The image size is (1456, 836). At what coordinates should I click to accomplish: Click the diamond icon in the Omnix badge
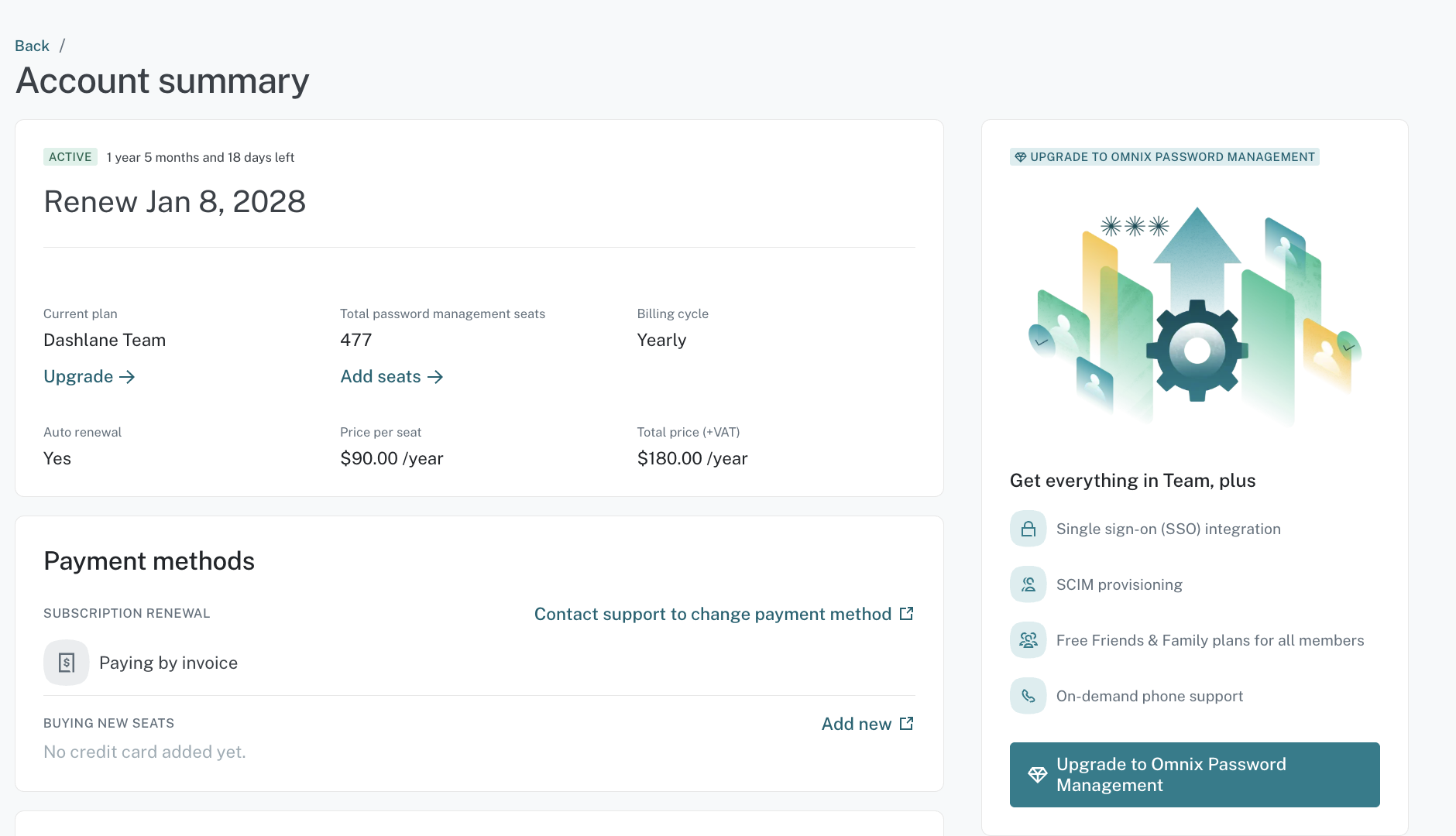point(1021,157)
